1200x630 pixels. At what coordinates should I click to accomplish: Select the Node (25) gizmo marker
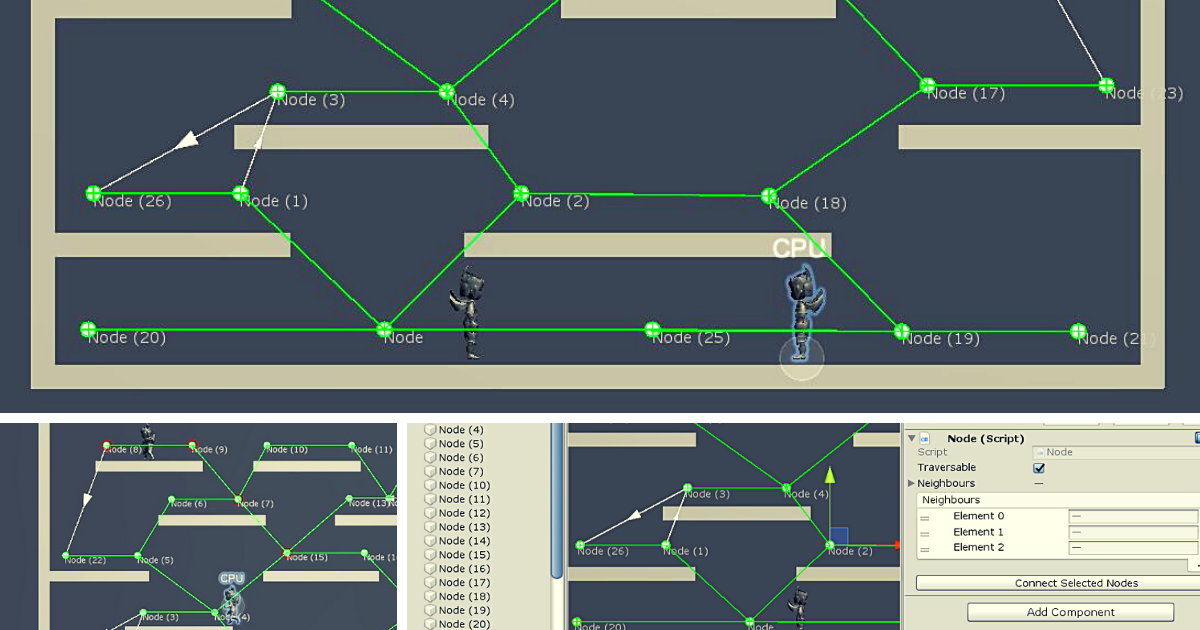651,327
